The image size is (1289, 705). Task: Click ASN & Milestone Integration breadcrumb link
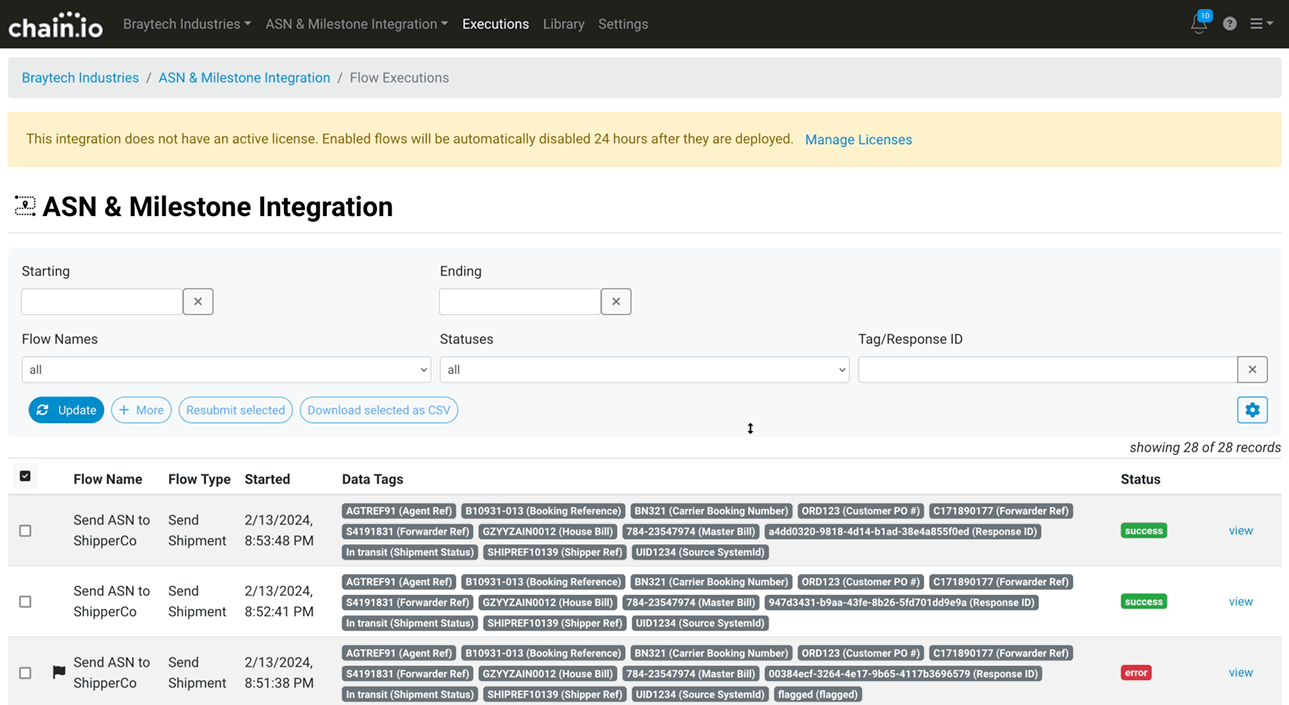tap(244, 78)
